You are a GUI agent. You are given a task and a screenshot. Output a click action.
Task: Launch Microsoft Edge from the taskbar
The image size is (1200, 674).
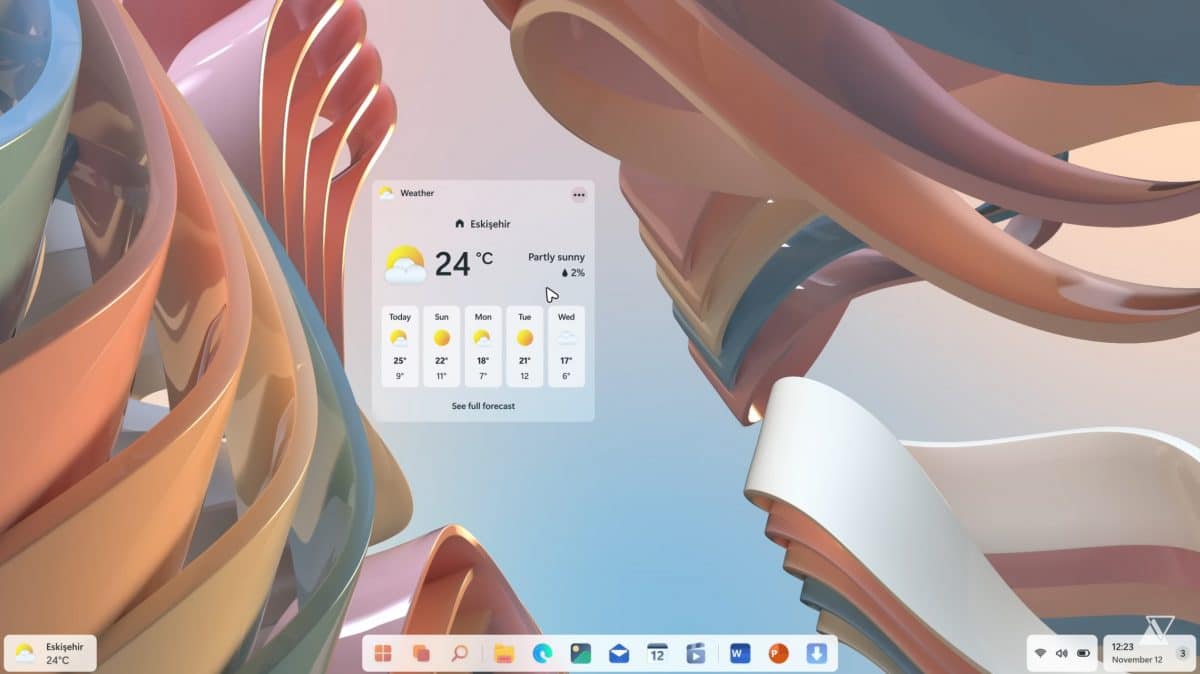click(542, 653)
